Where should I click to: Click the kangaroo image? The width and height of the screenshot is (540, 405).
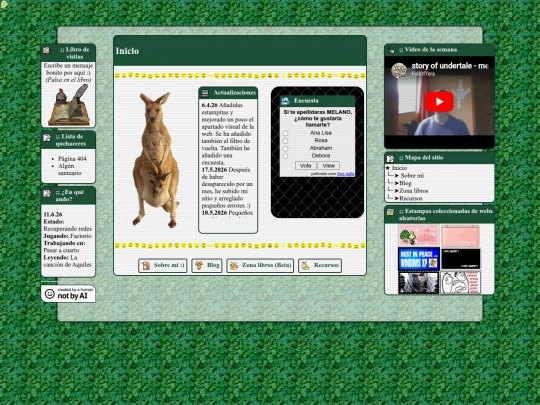pyautogui.click(x=157, y=160)
